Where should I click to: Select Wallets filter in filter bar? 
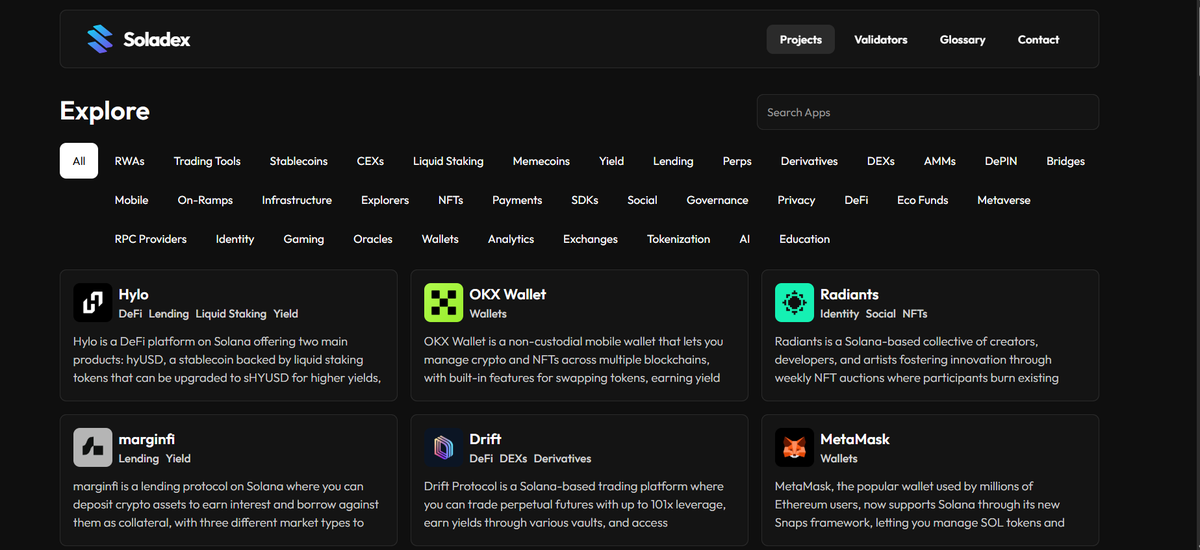(x=440, y=239)
